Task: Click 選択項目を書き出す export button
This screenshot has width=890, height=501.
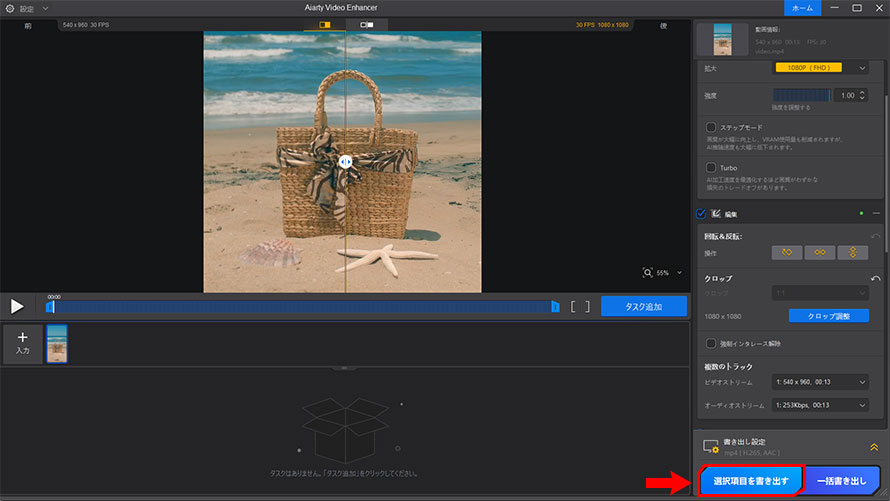Action: tap(751, 481)
